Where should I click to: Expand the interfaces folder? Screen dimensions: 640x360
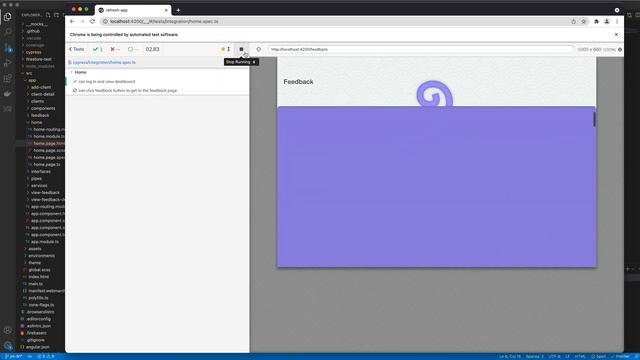tap(41, 171)
